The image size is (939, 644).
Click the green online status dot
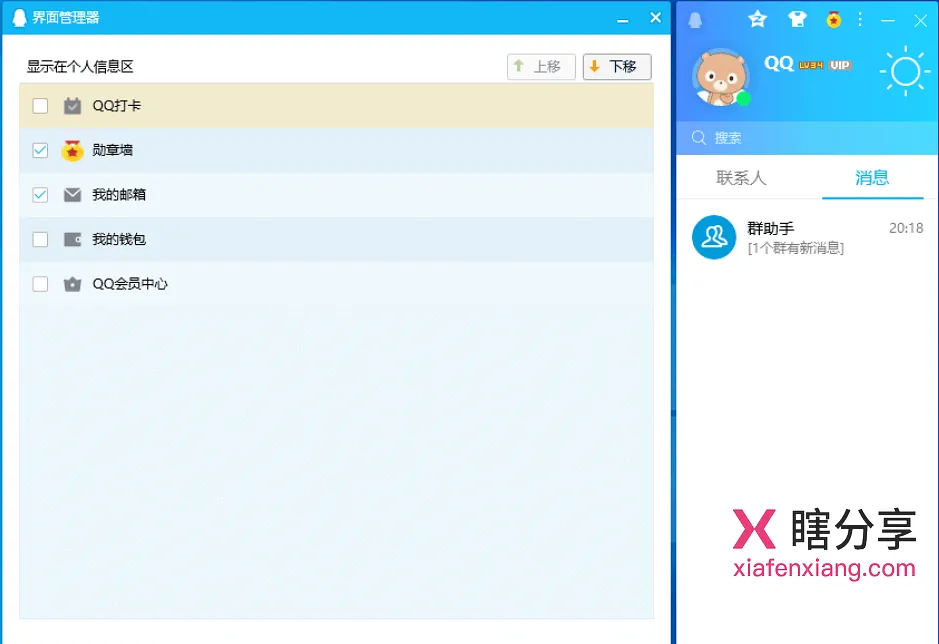743,98
